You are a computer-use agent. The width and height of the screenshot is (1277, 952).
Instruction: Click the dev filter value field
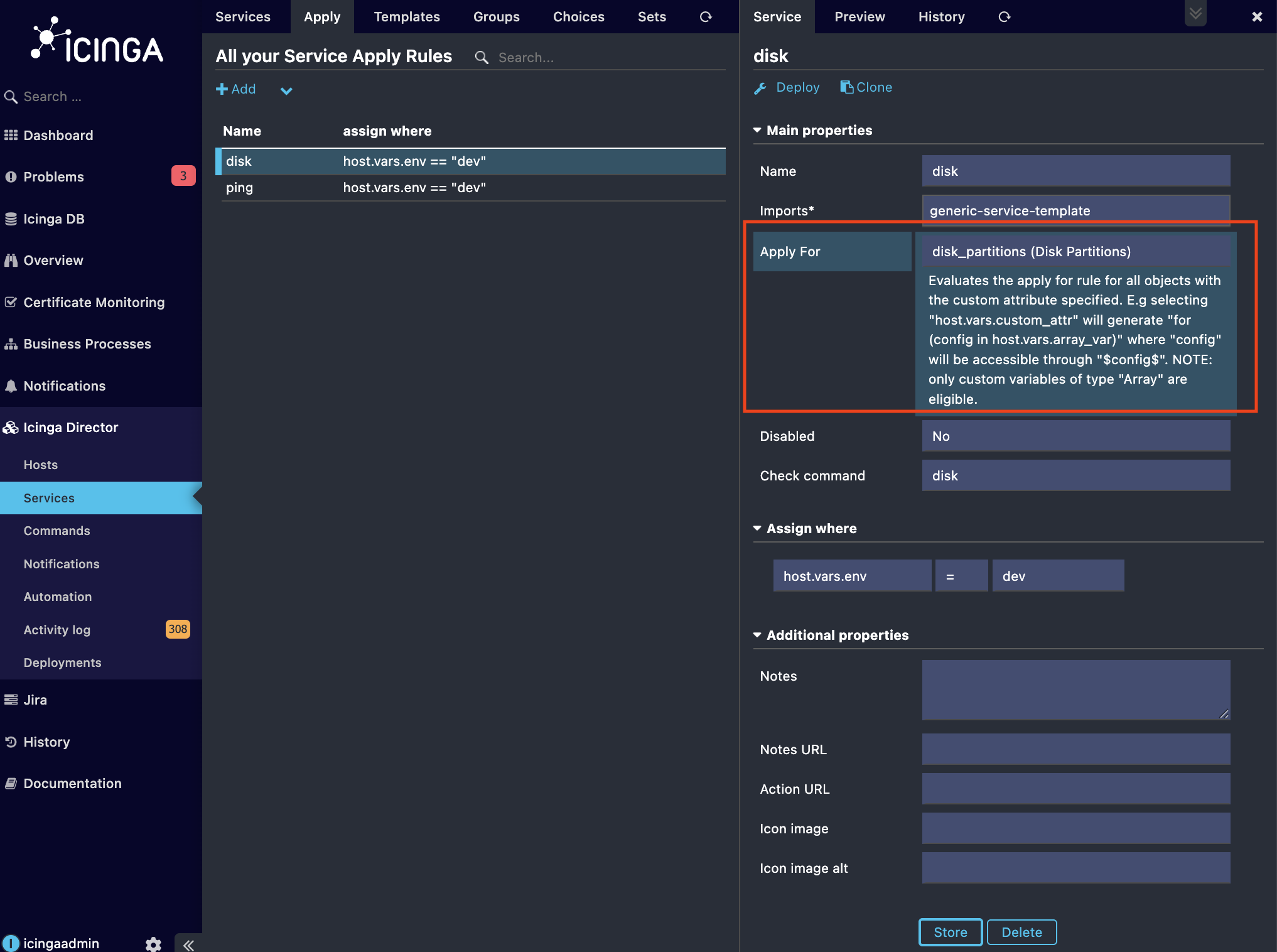pos(1059,576)
